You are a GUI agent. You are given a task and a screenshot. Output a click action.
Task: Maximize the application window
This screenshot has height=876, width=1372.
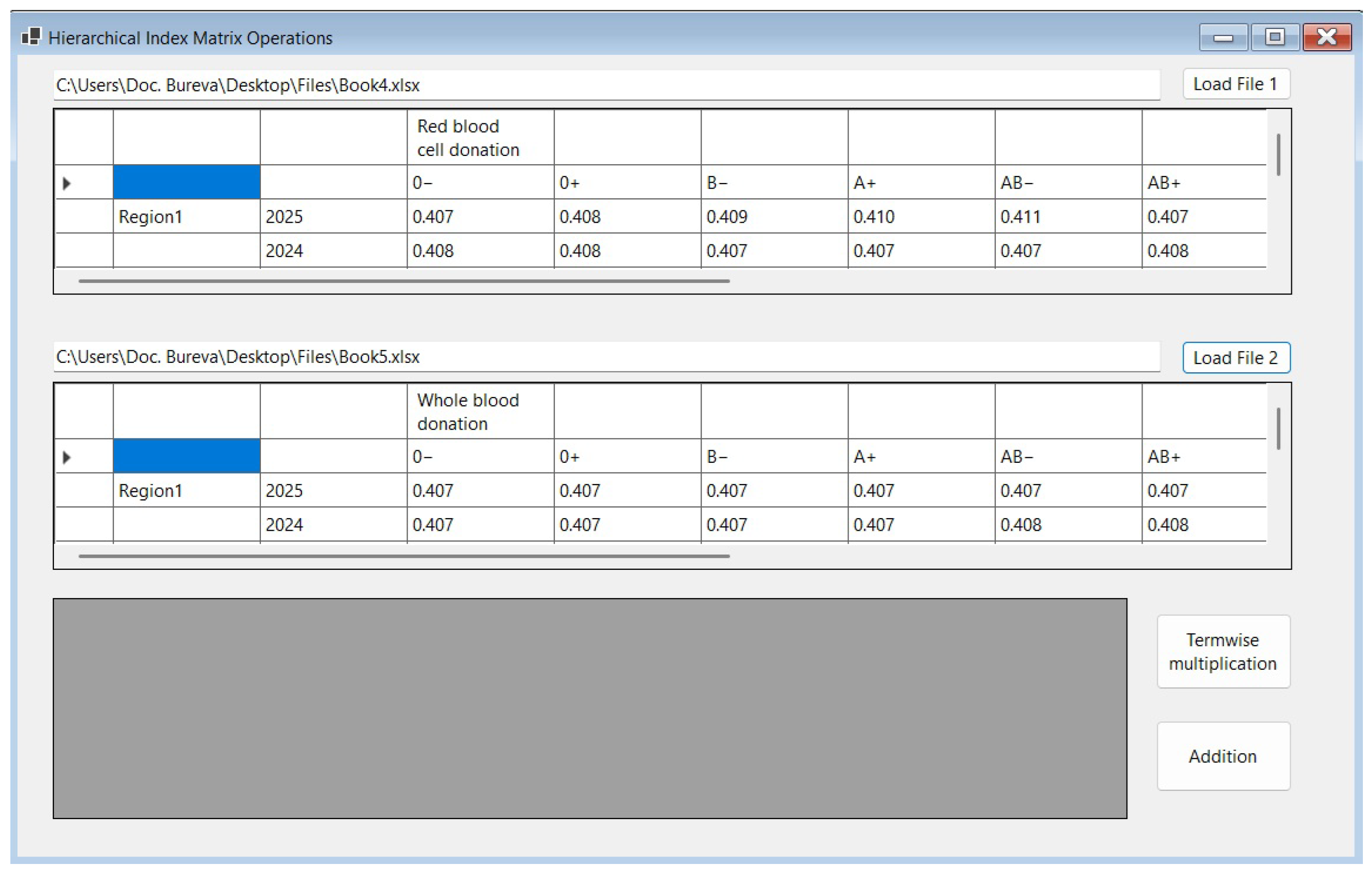1275,38
